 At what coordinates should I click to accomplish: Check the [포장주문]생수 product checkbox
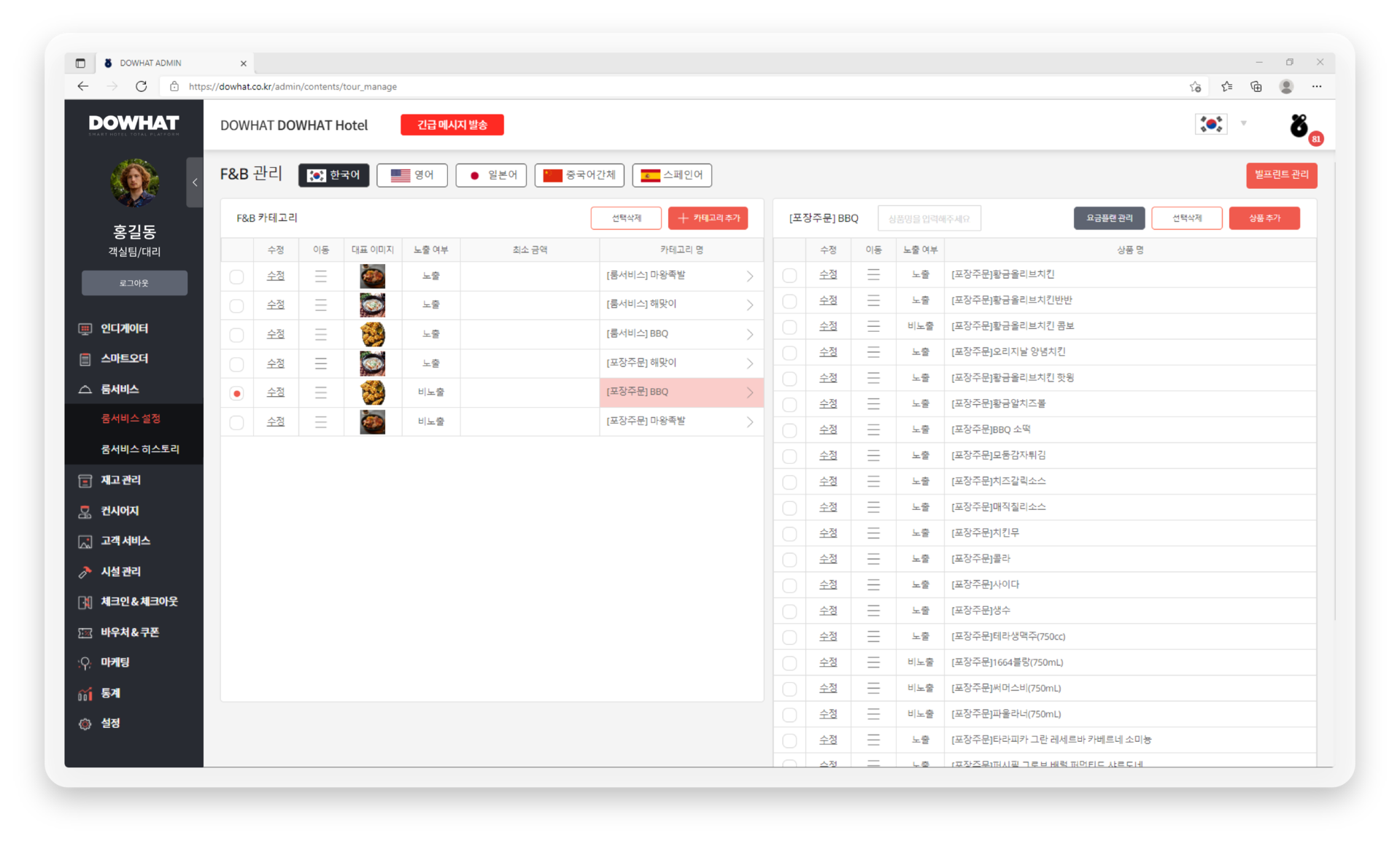tap(789, 611)
